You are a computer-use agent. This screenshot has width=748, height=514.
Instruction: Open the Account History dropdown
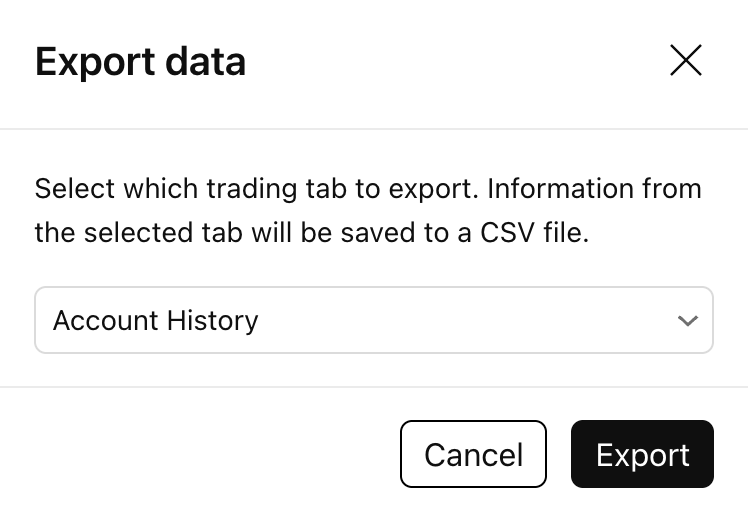point(373,321)
